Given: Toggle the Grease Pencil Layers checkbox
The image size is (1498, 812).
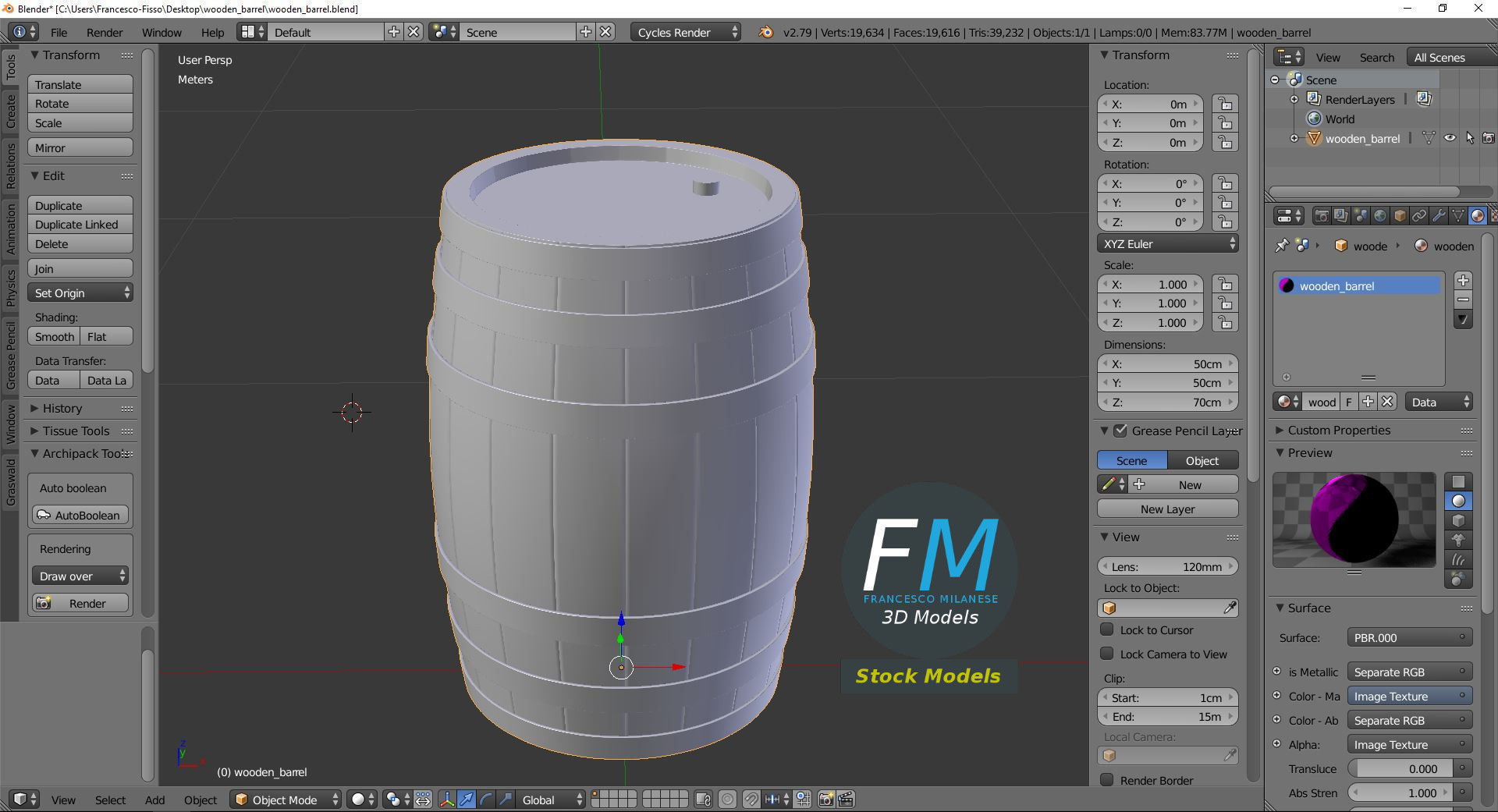Looking at the screenshot, I should pyautogui.click(x=1120, y=431).
